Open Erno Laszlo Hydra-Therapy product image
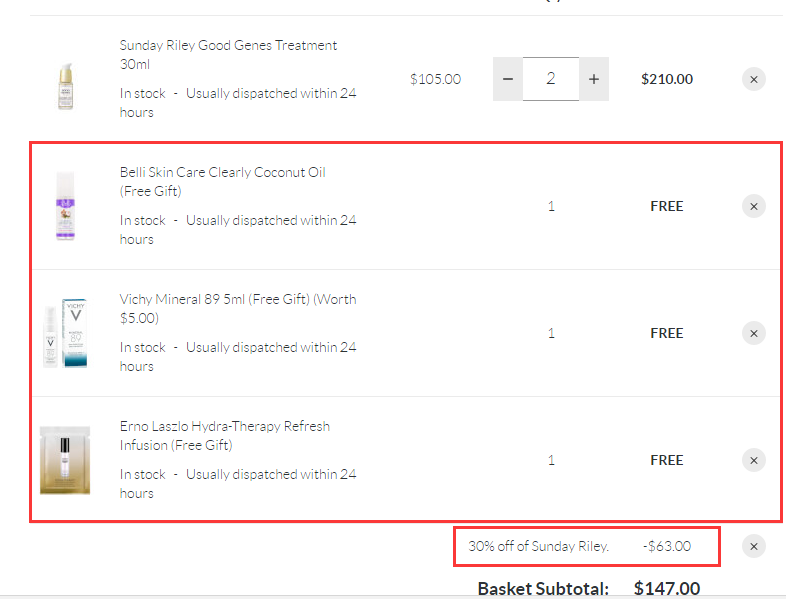Screen dimensions: 786x599 click(x=65, y=460)
